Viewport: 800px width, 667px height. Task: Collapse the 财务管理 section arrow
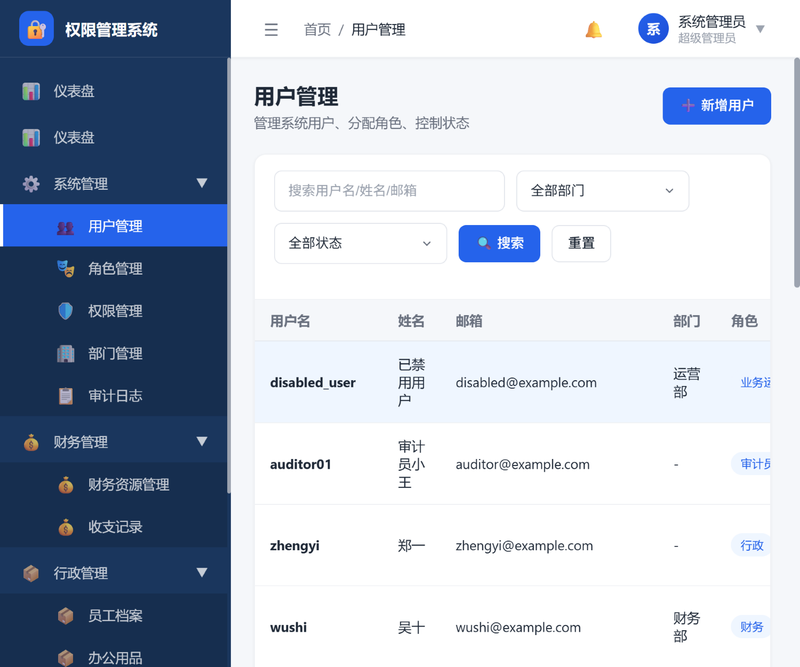[x=202, y=441]
